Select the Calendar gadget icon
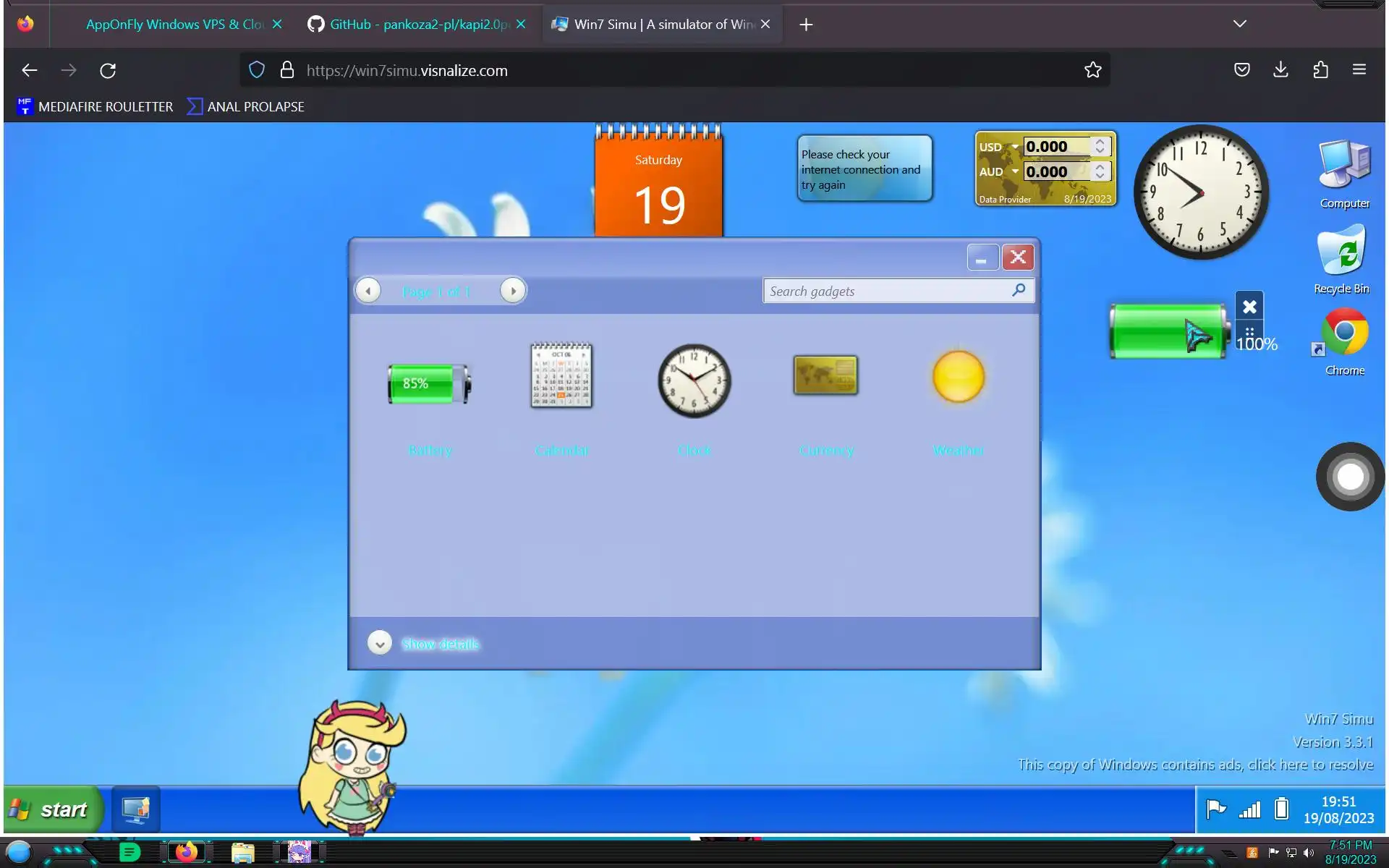Viewport: 1389px width, 868px height. [561, 375]
